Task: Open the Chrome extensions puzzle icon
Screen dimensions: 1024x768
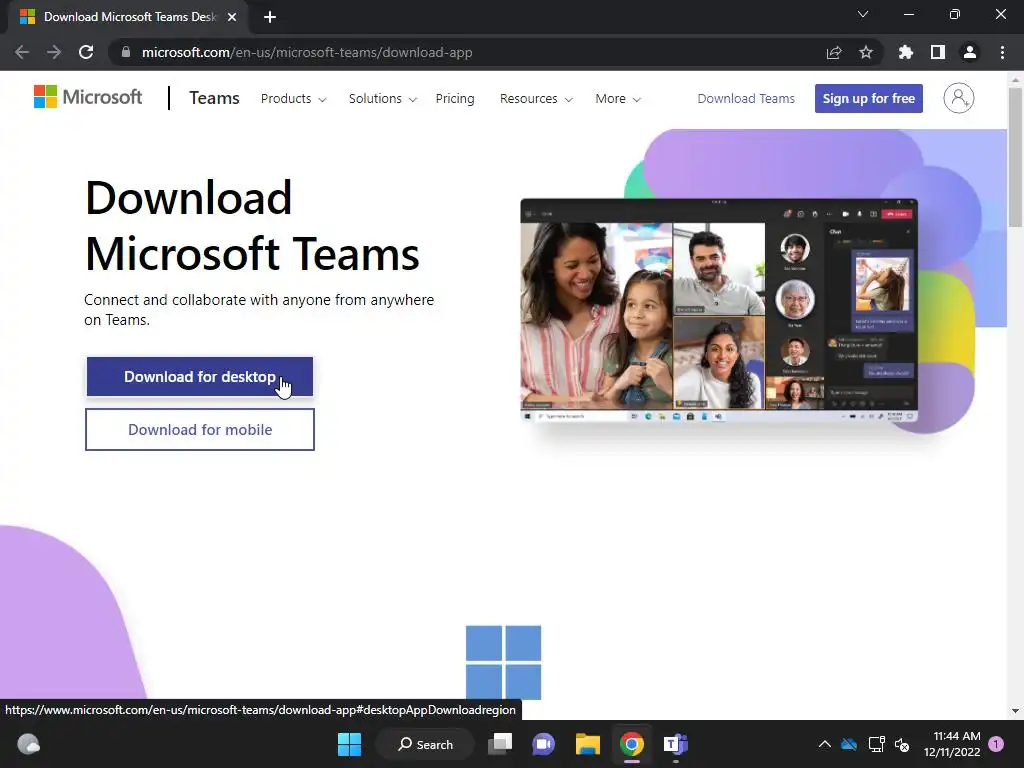Action: point(906,52)
